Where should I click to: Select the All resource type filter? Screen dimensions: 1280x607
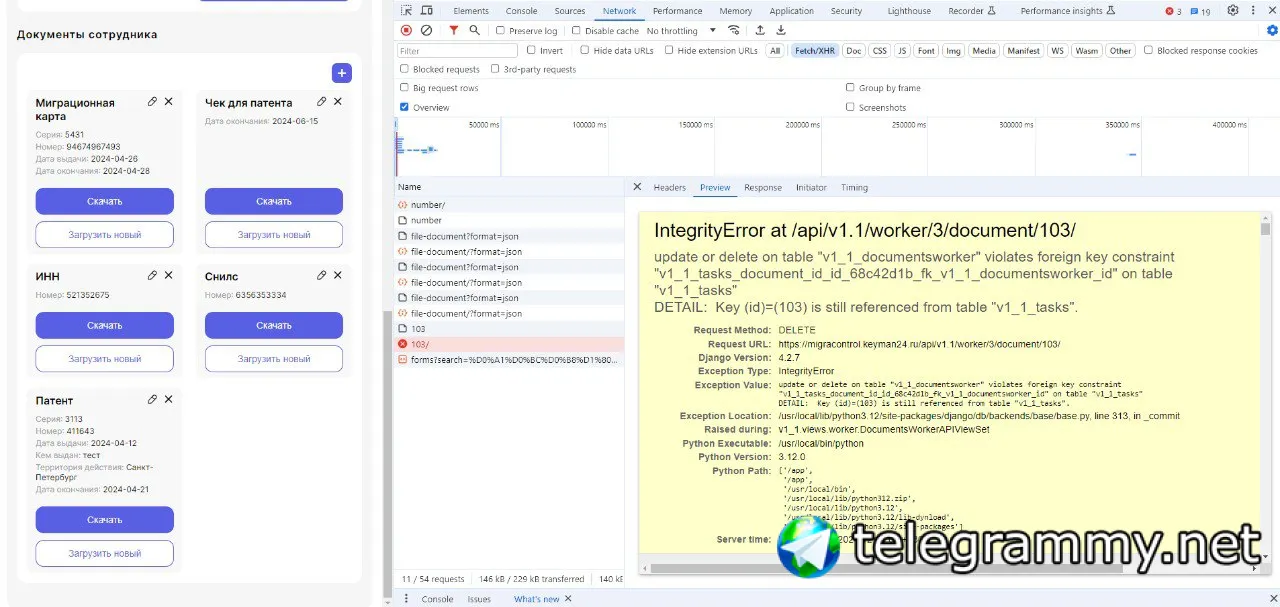pos(775,50)
